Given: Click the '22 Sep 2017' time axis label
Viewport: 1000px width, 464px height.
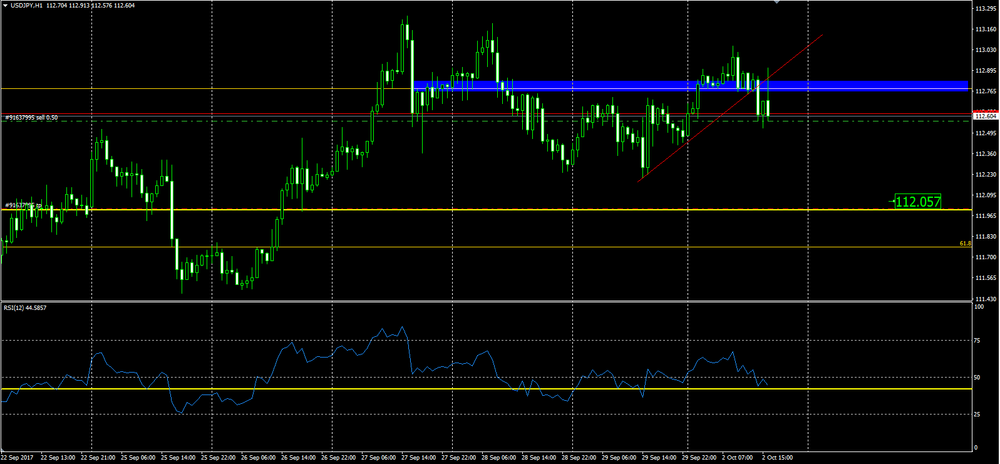Looking at the screenshot, I should tap(18, 458).
